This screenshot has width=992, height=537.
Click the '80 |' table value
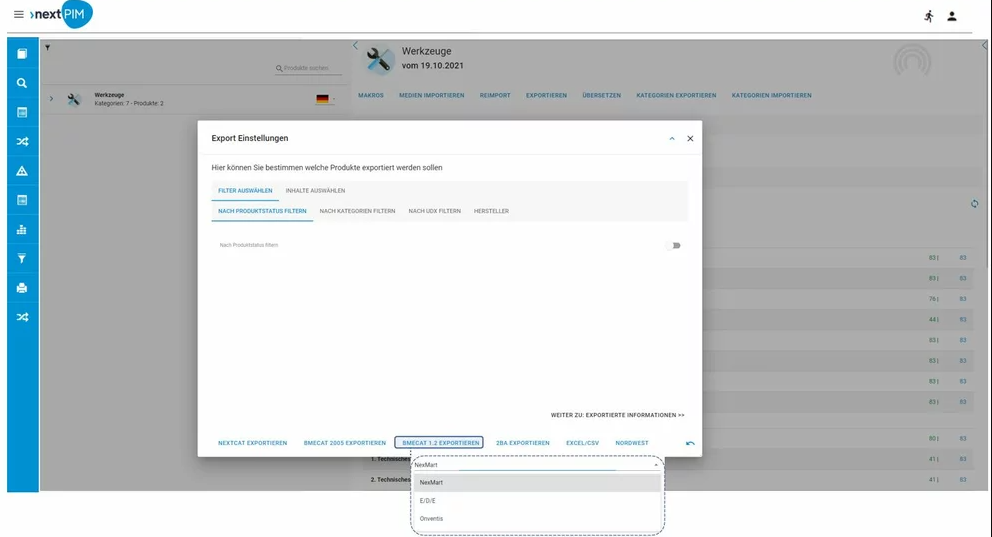click(x=933, y=438)
